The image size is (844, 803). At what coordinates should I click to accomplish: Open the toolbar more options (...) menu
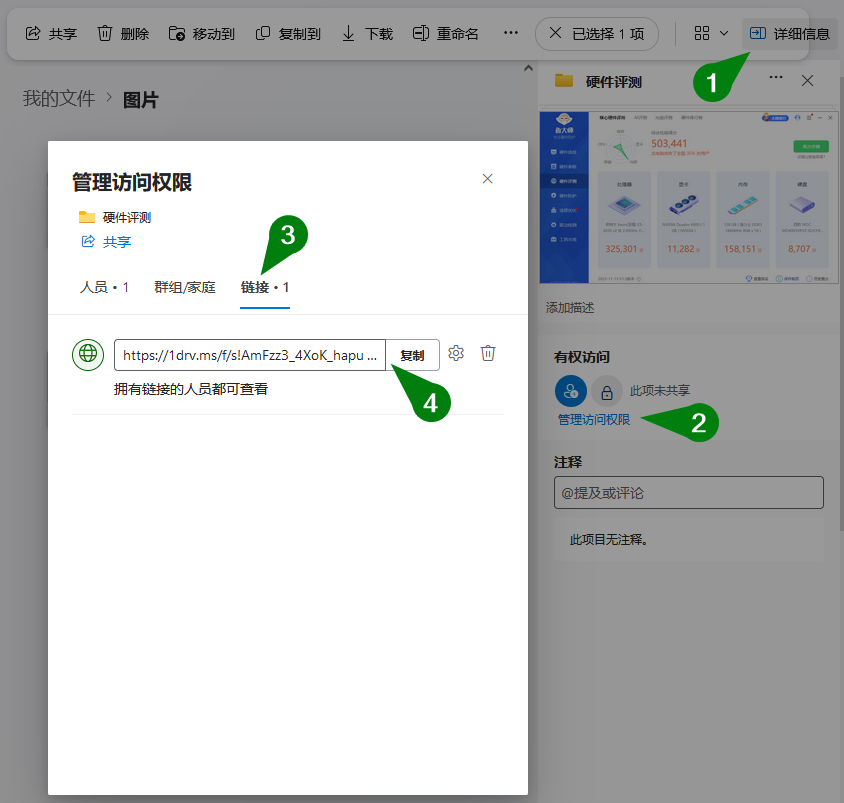click(510, 33)
